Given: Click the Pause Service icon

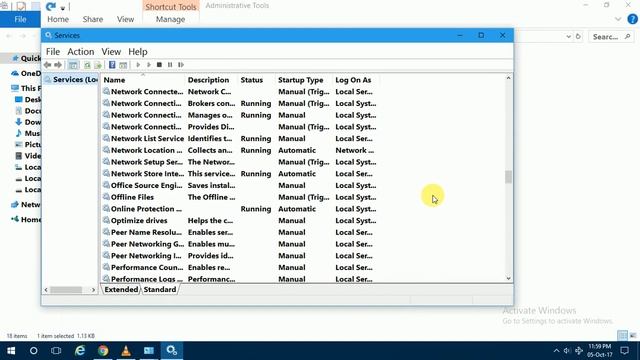Looking at the screenshot, I should pyautogui.click(x=170, y=65).
